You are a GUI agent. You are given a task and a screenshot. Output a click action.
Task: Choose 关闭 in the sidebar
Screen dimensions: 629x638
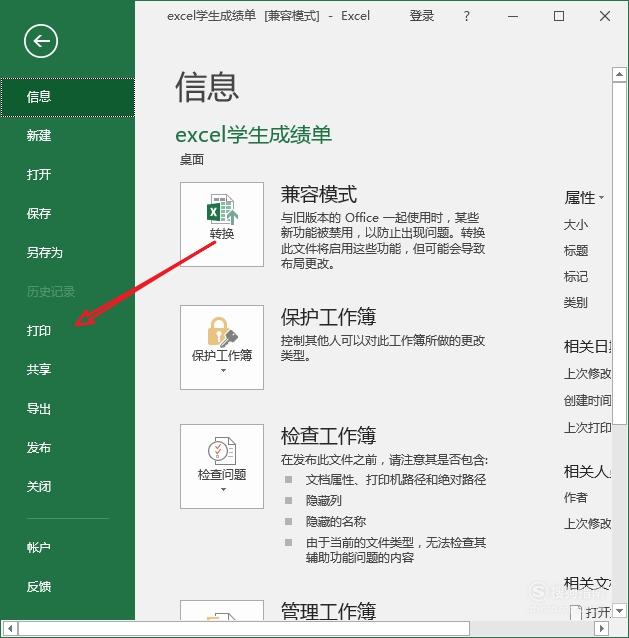pyautogui.click(x=68, y=487)
